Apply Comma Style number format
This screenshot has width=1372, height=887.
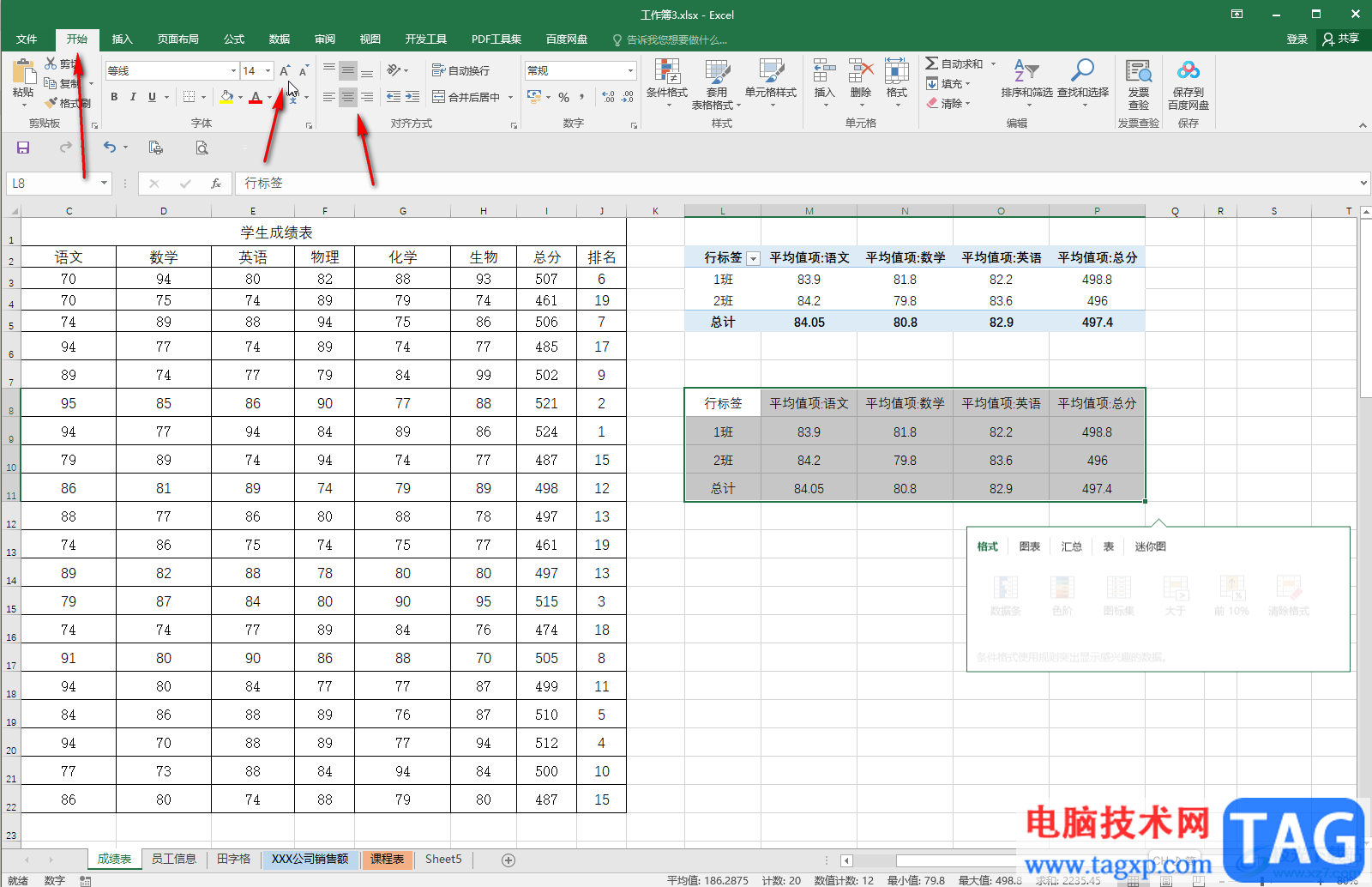pyautogui.click(x=582, y=97)
